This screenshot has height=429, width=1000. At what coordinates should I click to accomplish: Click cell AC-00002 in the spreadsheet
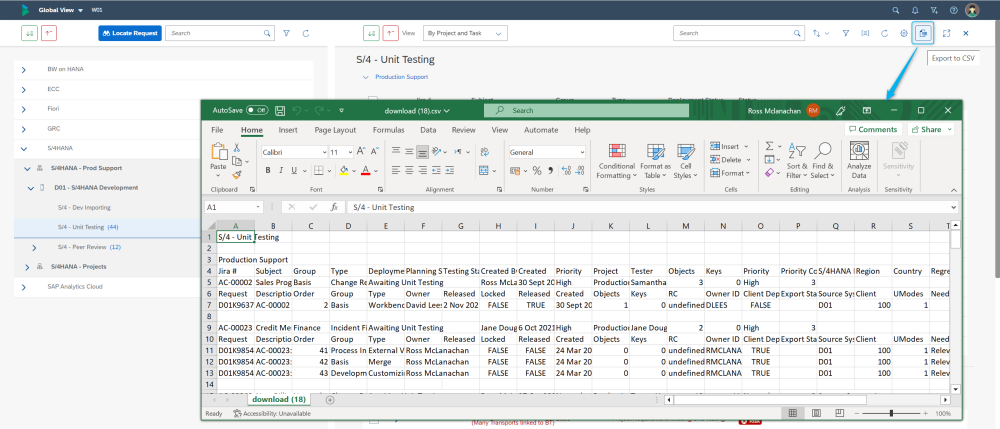[x=235, y=282]
